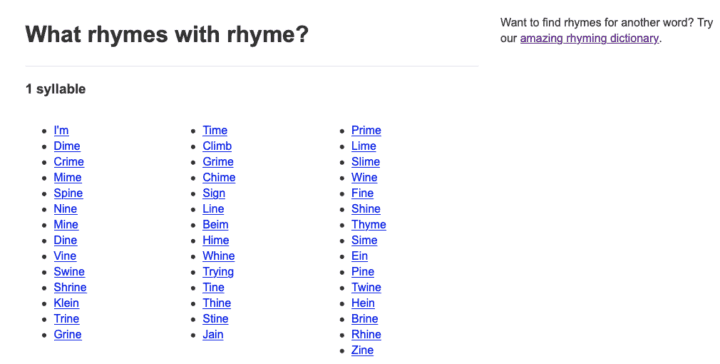Select the Grine link
Image resolution: width=720 pixels, height=364 pixels.
pyautogui.click(x=68, y=335)
